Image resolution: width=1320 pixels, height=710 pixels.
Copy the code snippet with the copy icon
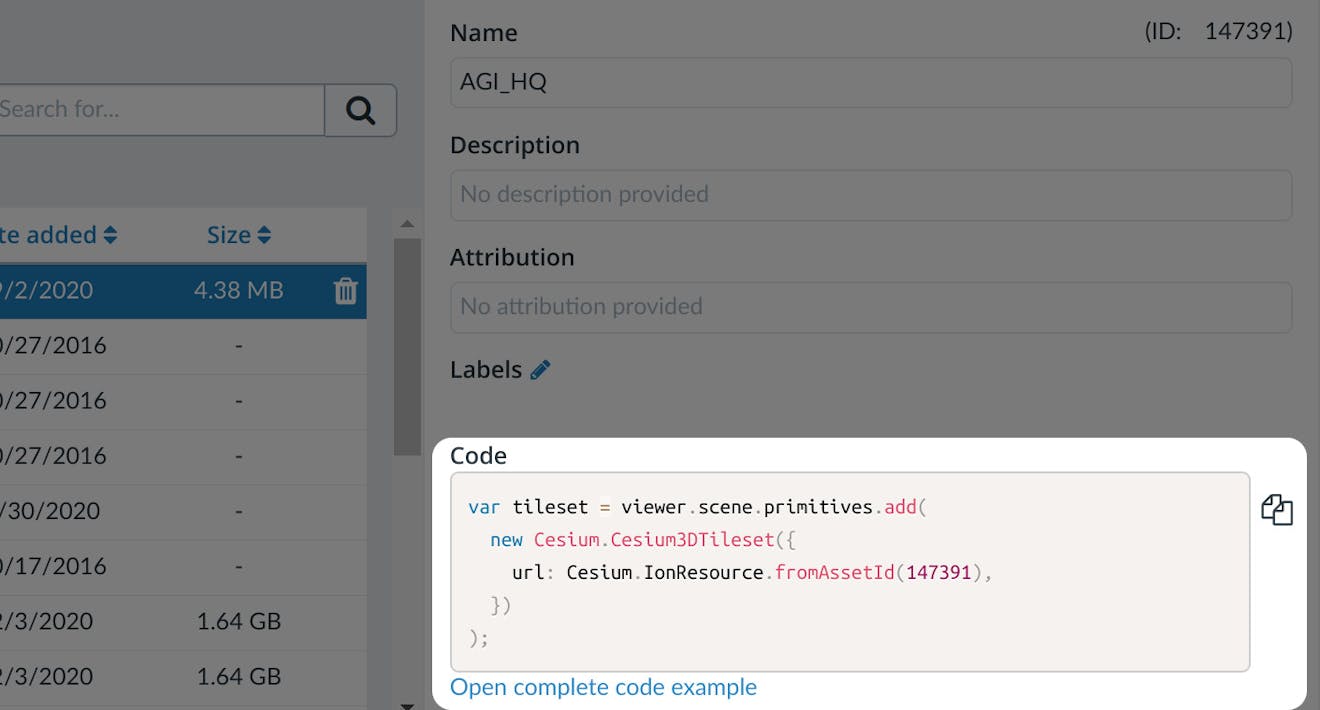pos(1278,509)
